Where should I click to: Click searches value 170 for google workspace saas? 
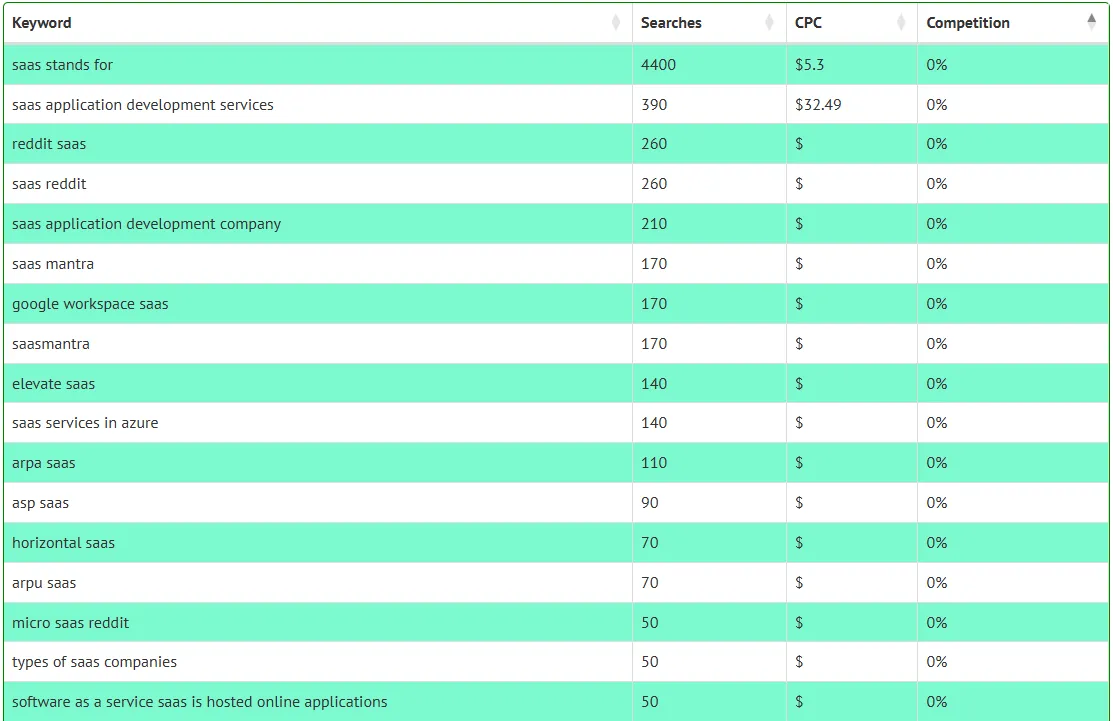pyautogui.click(x=654, y=304)
